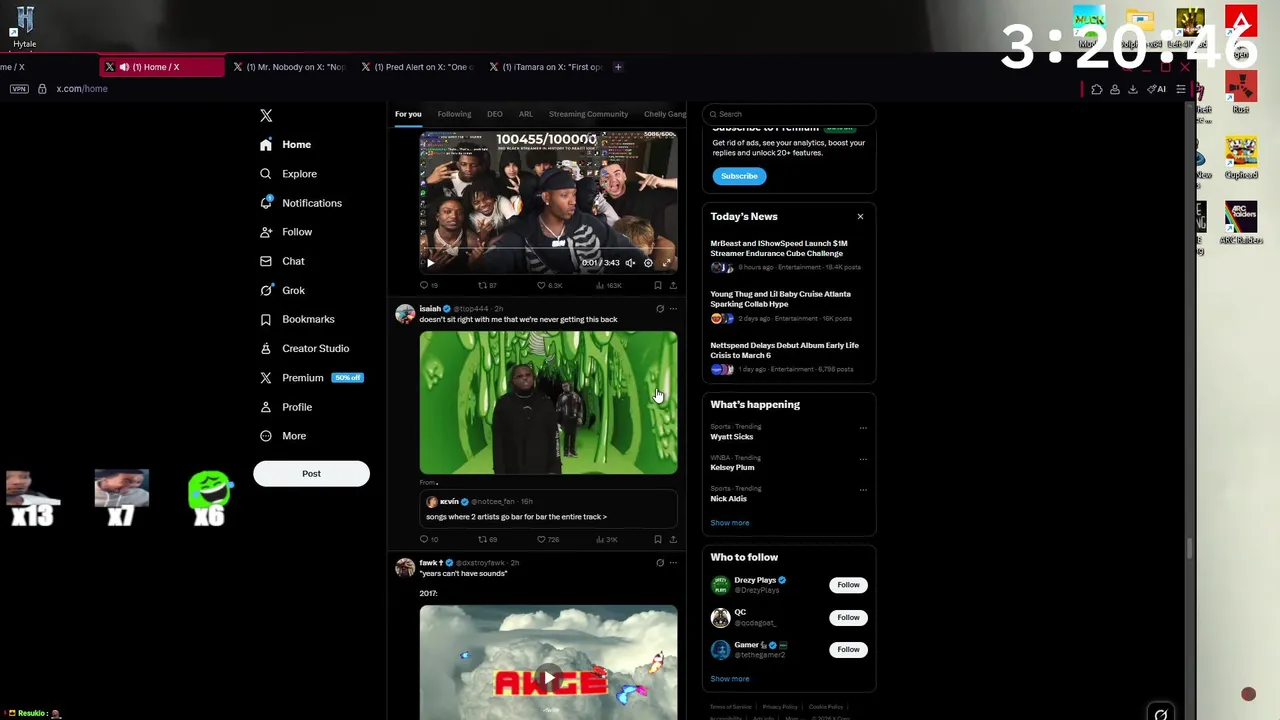The image size is (1280, 720).
Task: Open more options on isaiah's post
Action: click(673, 309)
